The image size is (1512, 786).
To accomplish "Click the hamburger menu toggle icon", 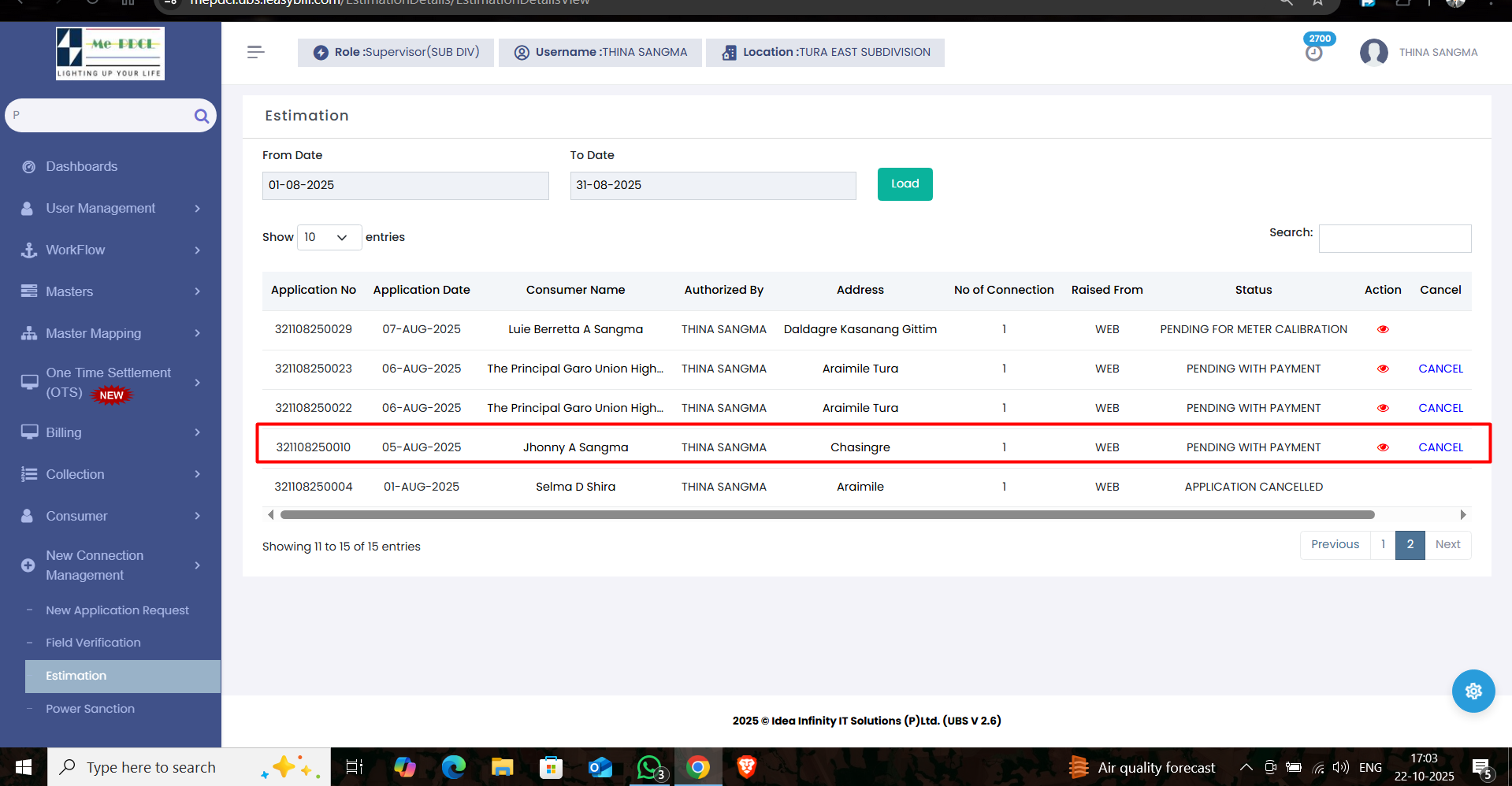I will 255,52.
